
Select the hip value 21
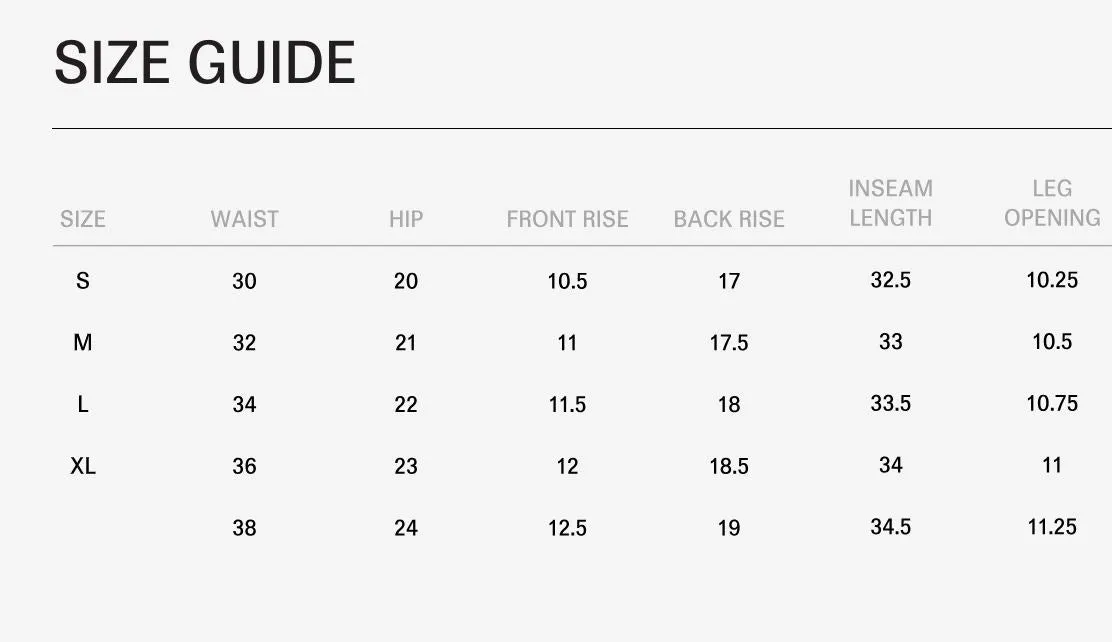click(x=406, y=343)
